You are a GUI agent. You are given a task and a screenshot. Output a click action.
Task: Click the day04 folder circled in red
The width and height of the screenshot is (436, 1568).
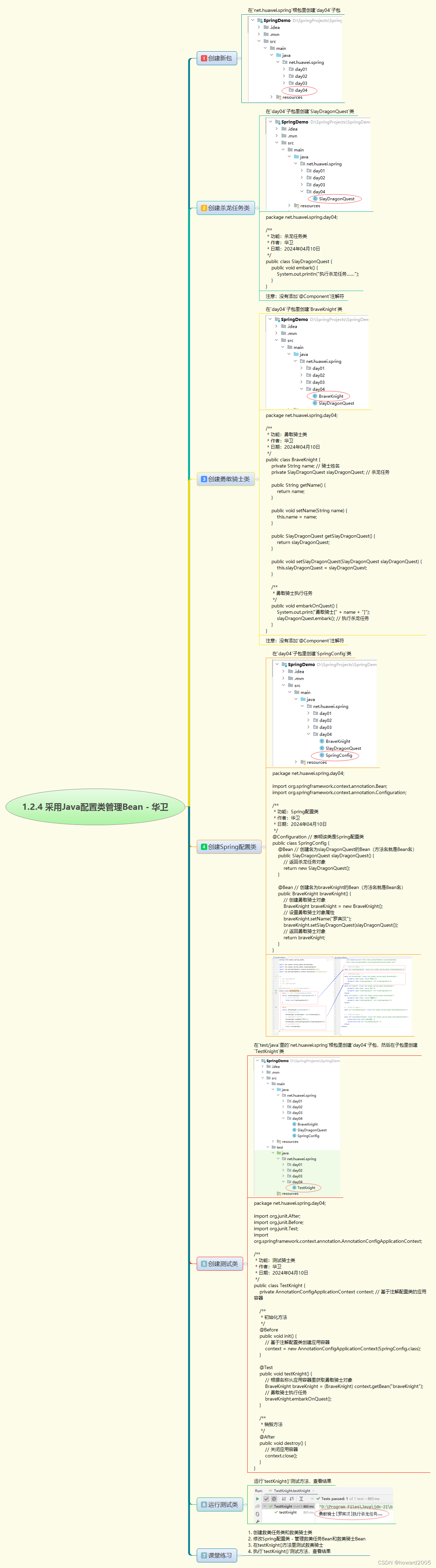point(299,90)
